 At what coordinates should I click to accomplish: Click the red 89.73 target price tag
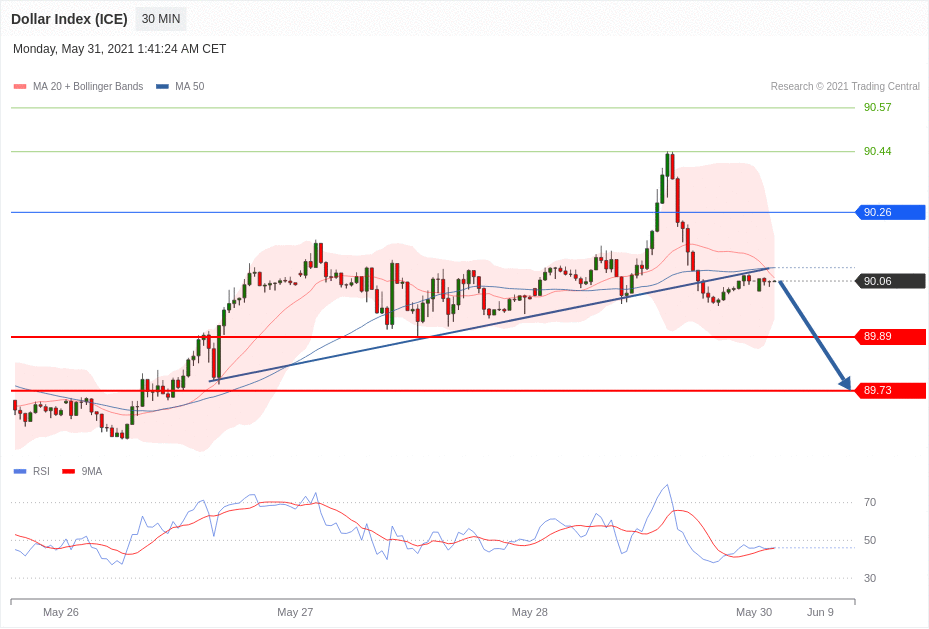pos(890,390)
